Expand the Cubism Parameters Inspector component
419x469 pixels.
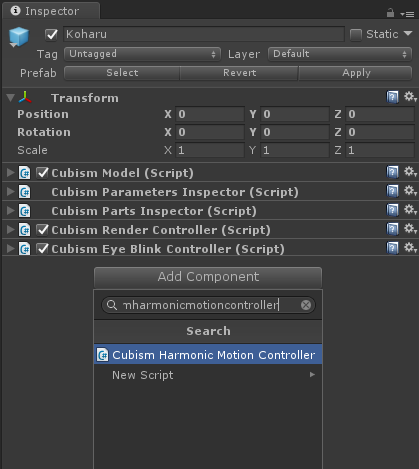(x=11, y=192)
